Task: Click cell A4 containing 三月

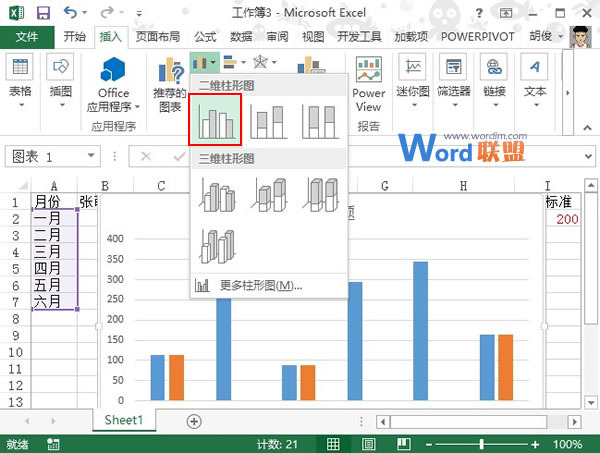Action: pos(54,252)
